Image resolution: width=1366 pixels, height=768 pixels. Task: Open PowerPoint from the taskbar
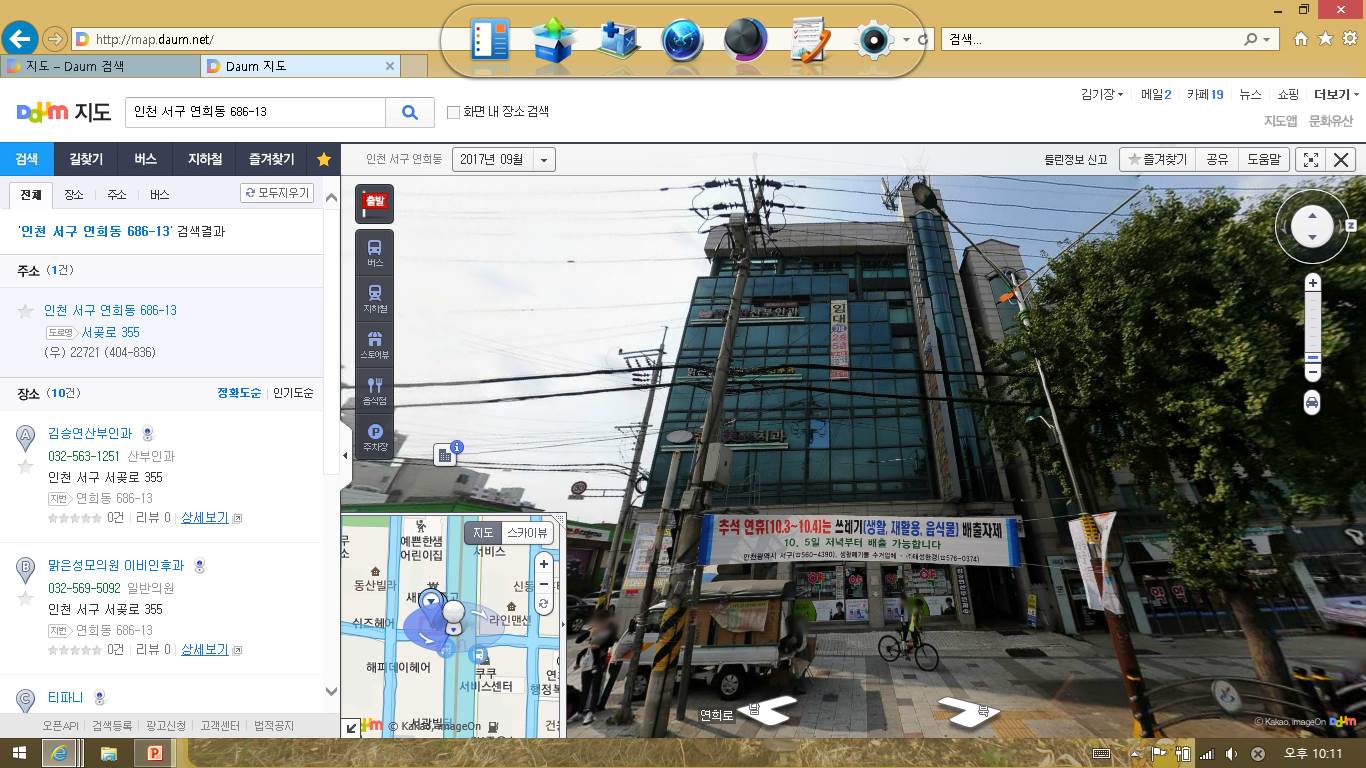coord(155,753)
